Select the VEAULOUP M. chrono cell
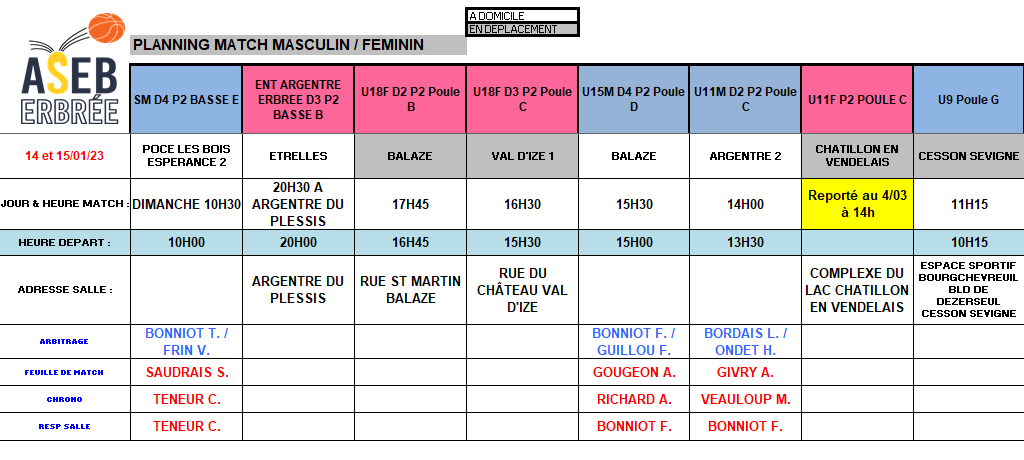Screen dimensions: 1024x460 point(745,399)
